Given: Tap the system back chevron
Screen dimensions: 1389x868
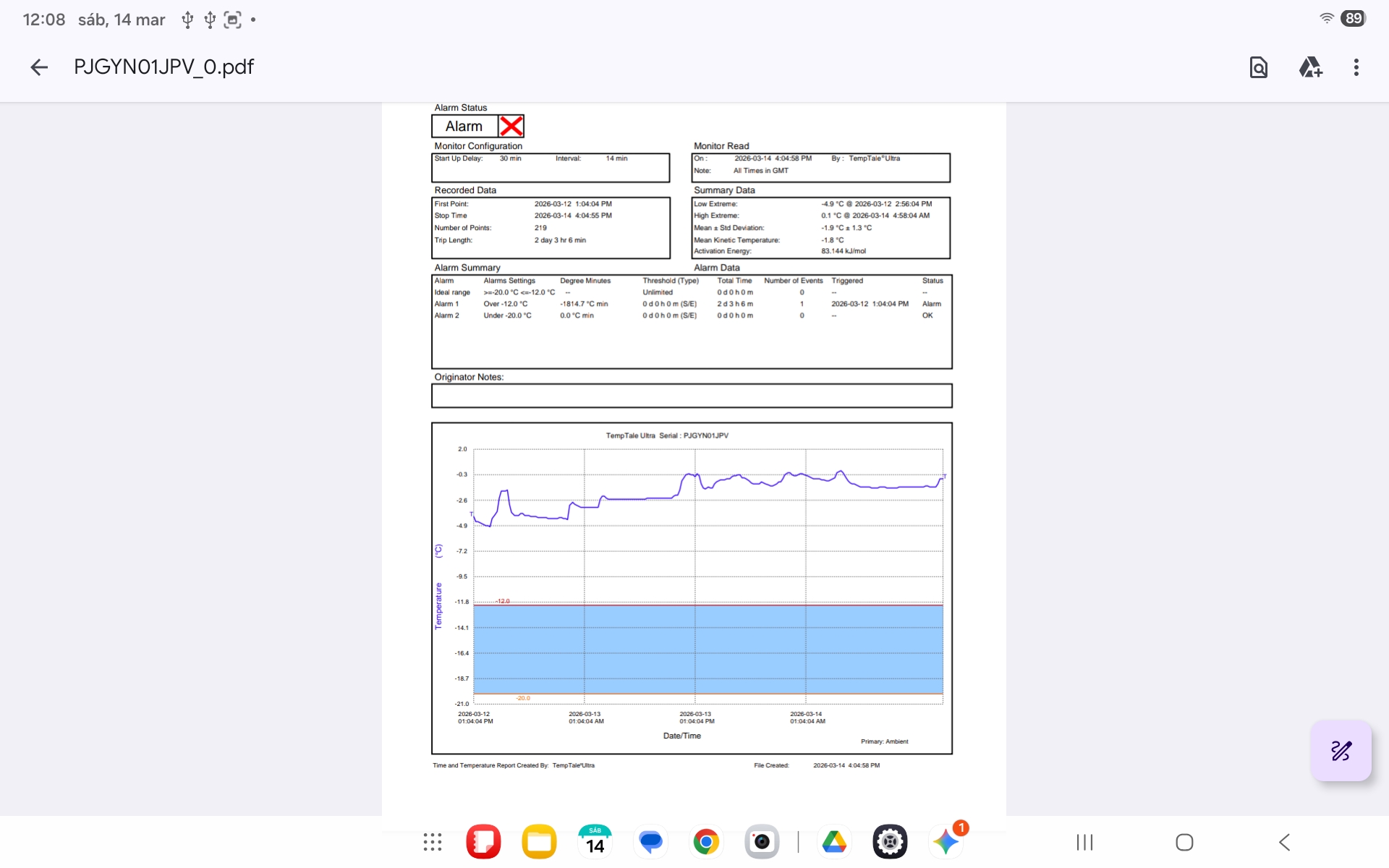Looking at the screenshot, I should click(1284, 842).
